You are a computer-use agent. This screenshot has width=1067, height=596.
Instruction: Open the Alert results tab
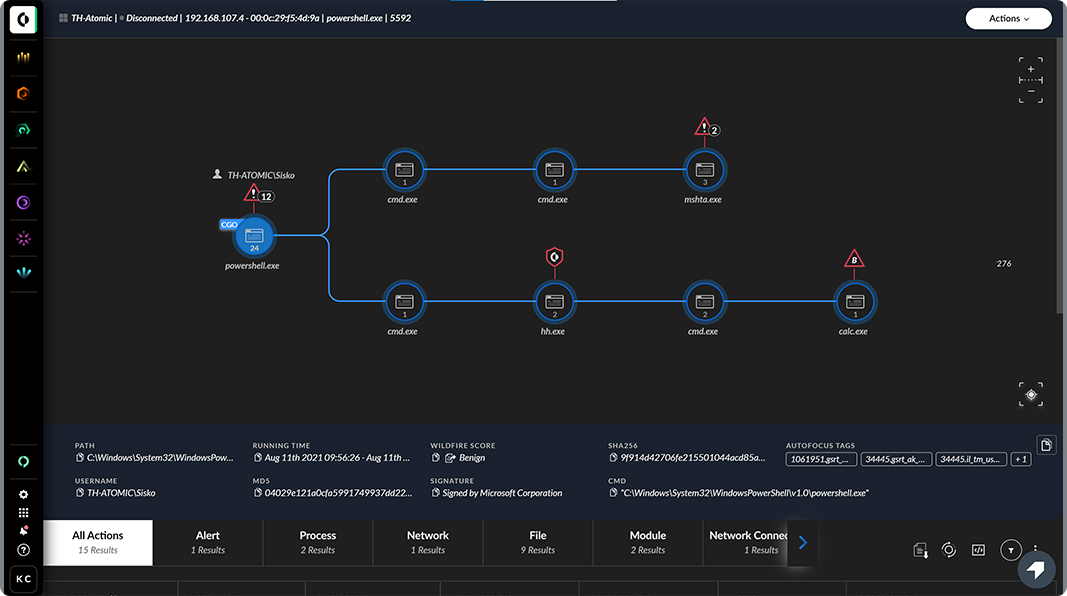click(207, 542)
